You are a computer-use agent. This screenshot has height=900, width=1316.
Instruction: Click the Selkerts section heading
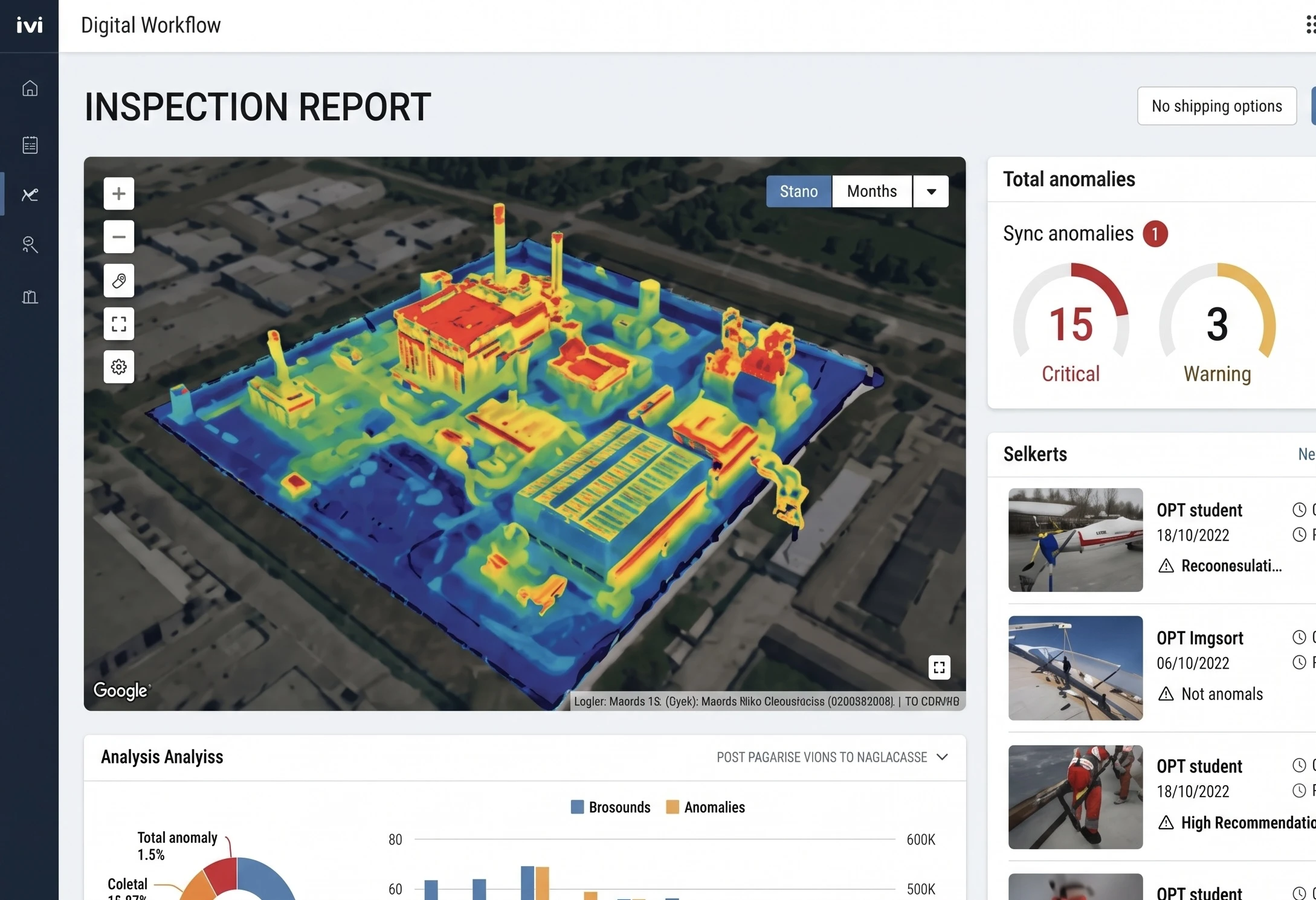[1035, 454]
